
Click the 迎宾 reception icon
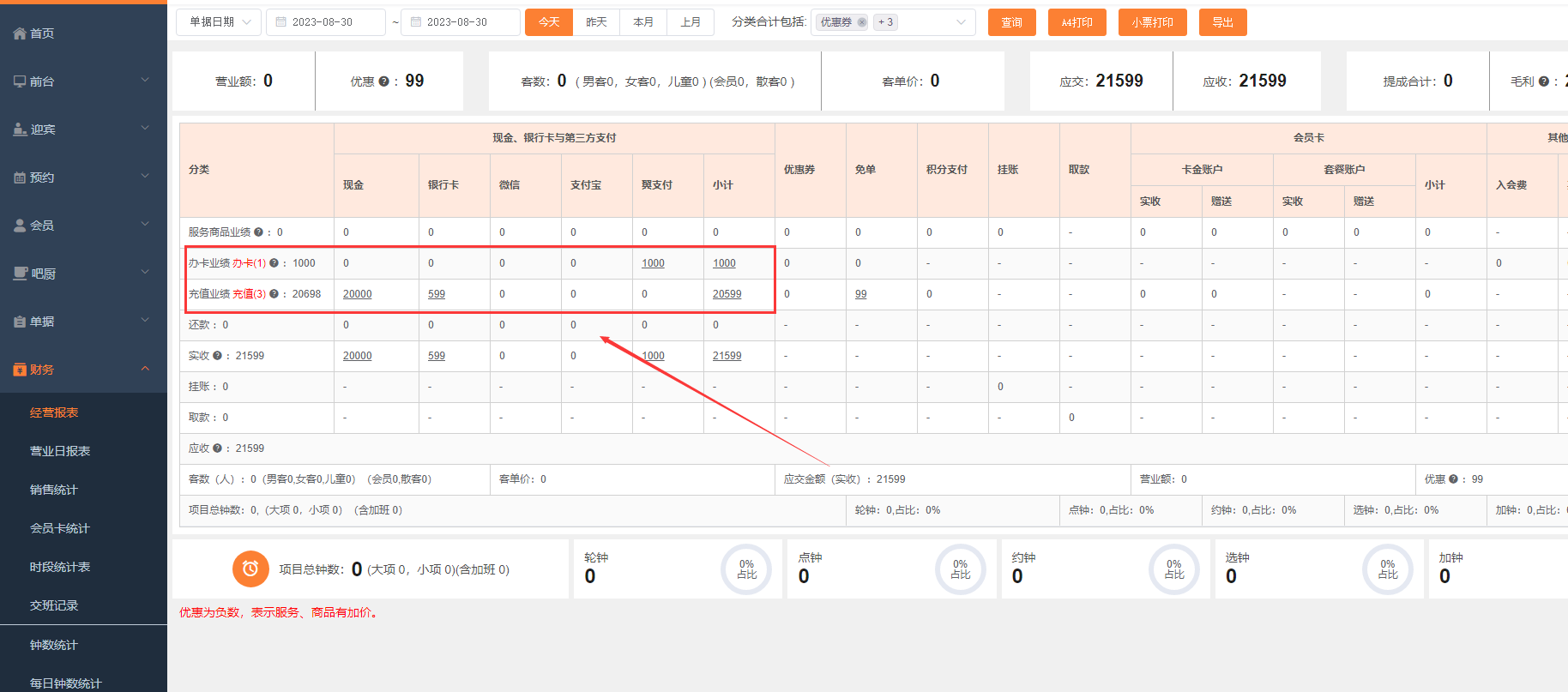click(x=20, y=129)
